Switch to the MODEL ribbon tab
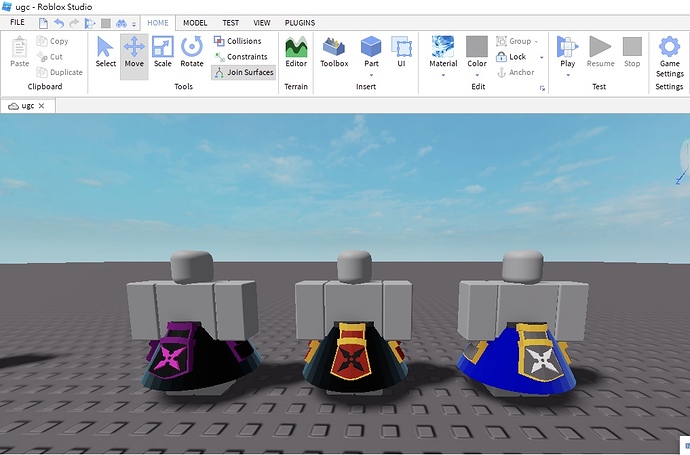Viewport: 690px width, 455px height. tap(195, 23)
